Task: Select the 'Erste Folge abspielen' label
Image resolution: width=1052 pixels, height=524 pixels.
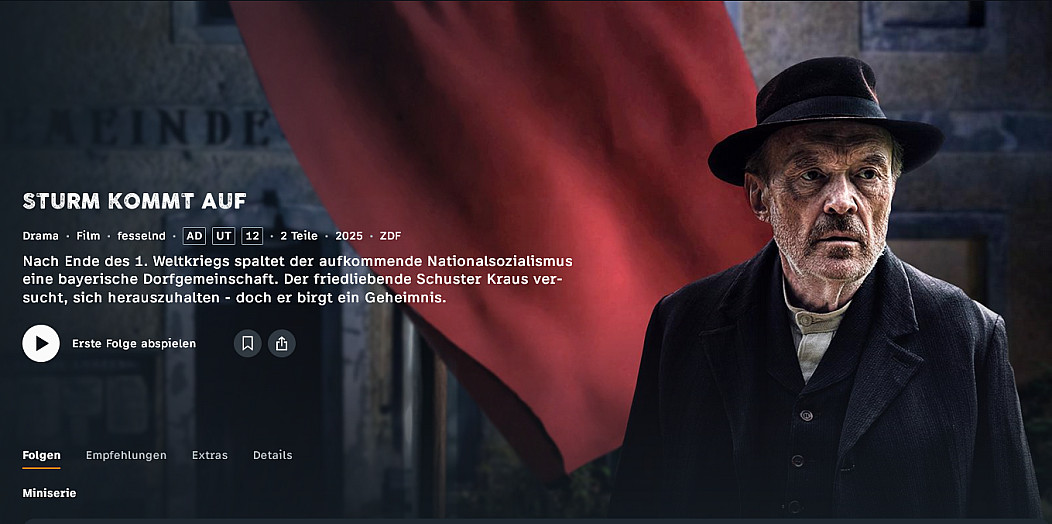Action: click(134, 344)
